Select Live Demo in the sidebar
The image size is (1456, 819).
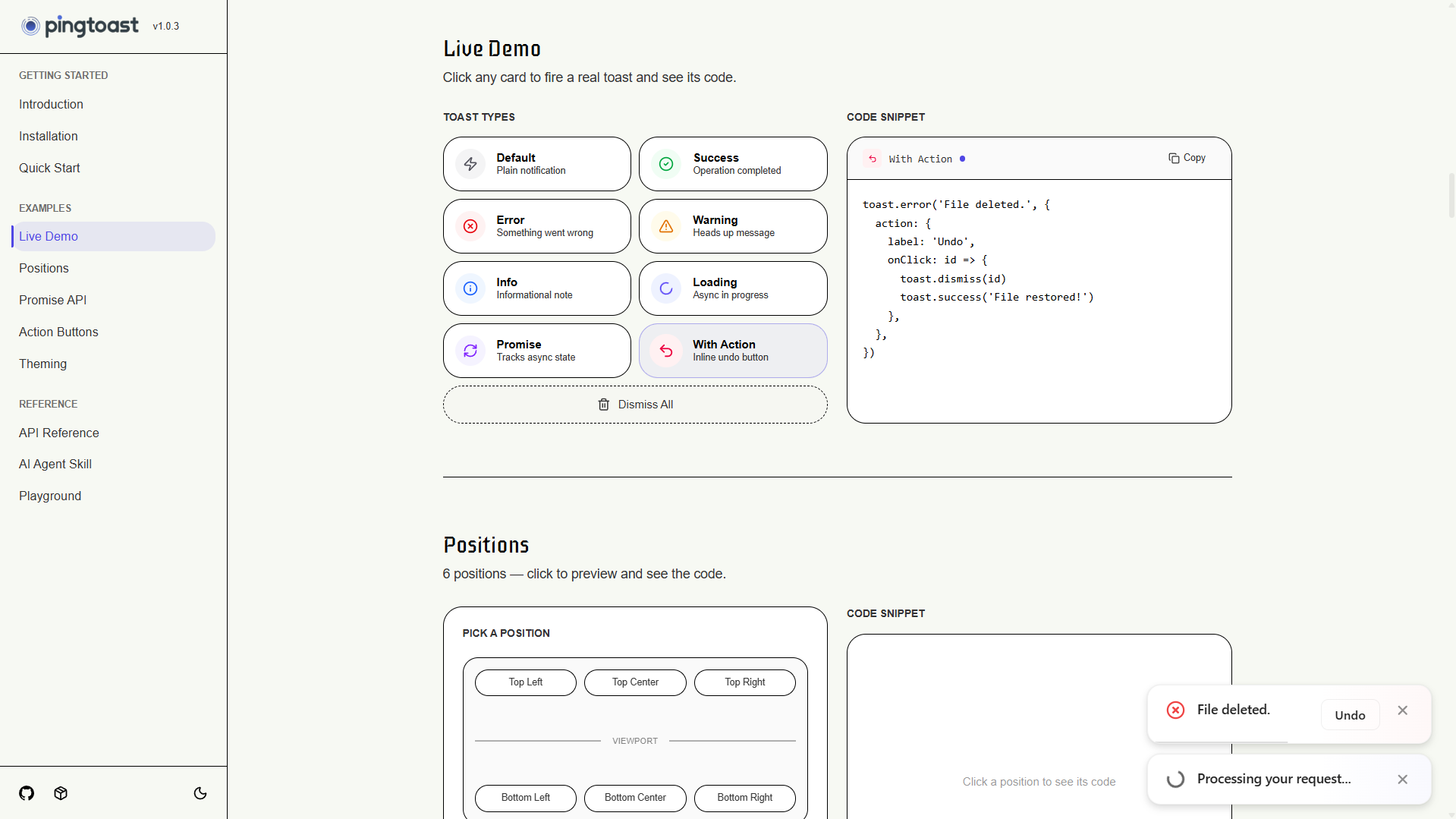114,237
